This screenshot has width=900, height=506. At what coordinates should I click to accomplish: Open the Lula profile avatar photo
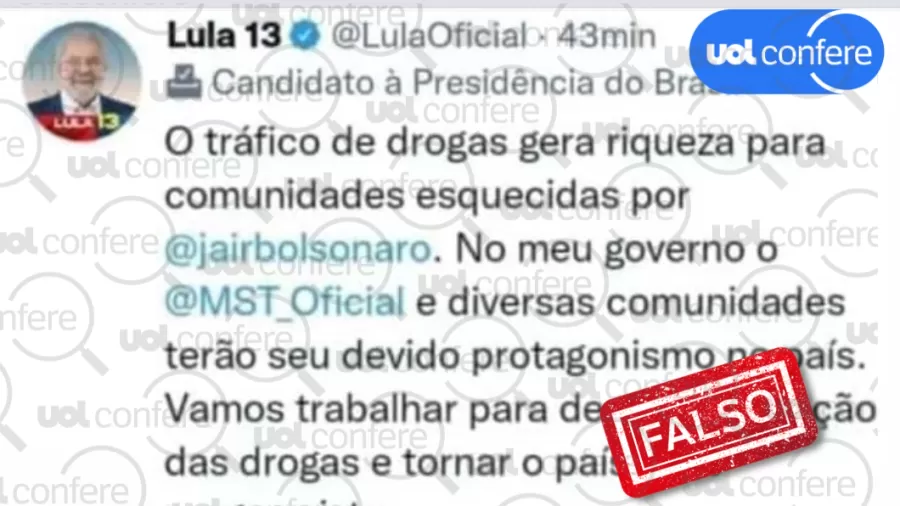pos(82,81)
